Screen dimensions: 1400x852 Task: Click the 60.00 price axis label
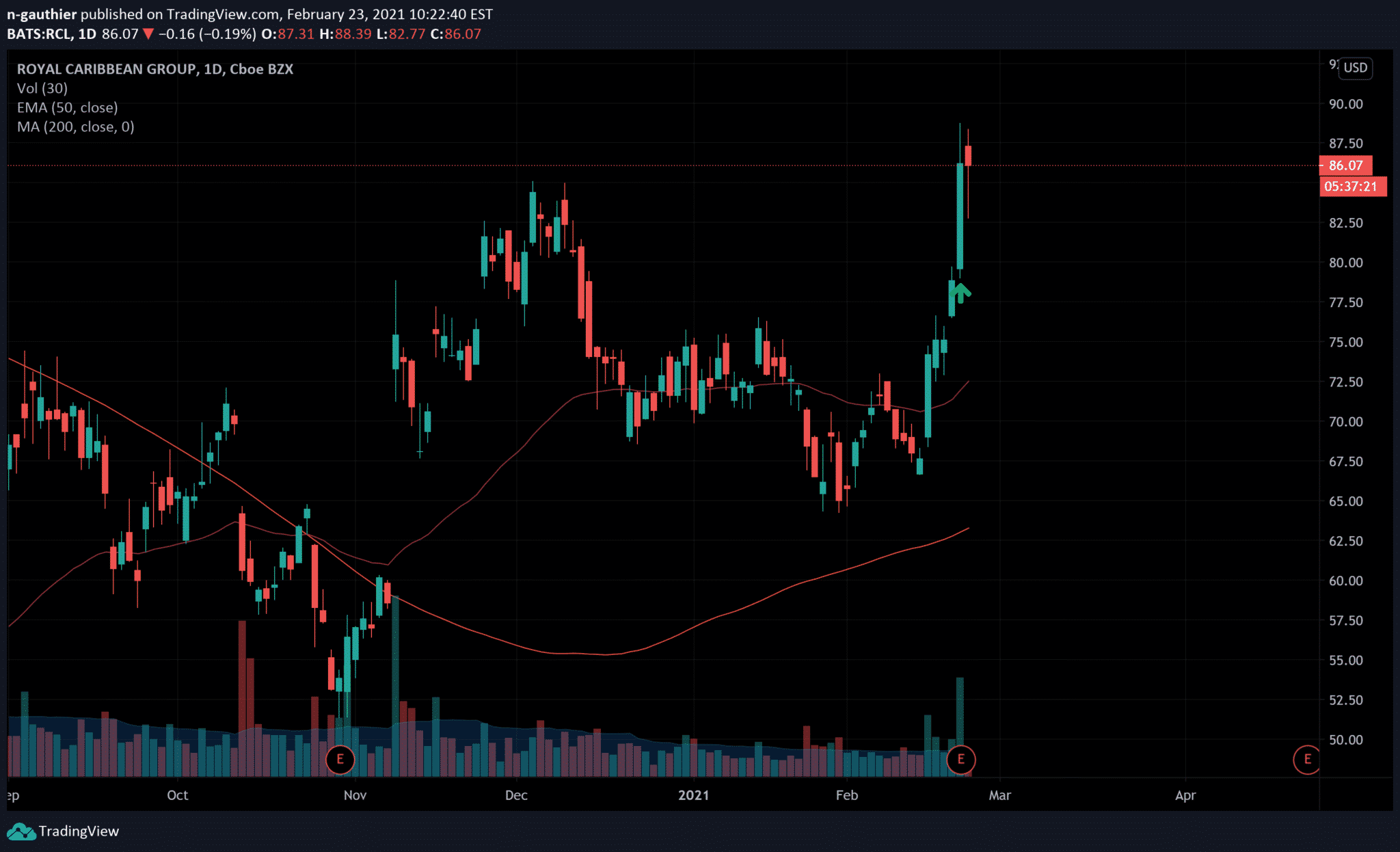[1345, 581]
